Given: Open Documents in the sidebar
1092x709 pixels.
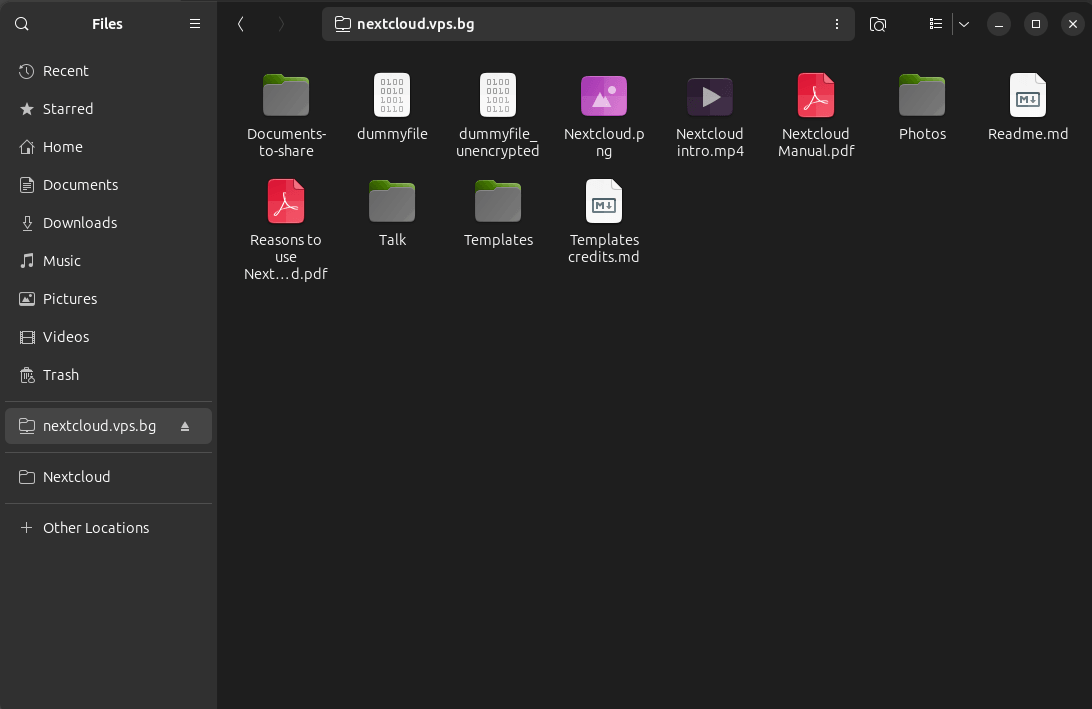Looking at the screenshot, I should tap(108, 185).
